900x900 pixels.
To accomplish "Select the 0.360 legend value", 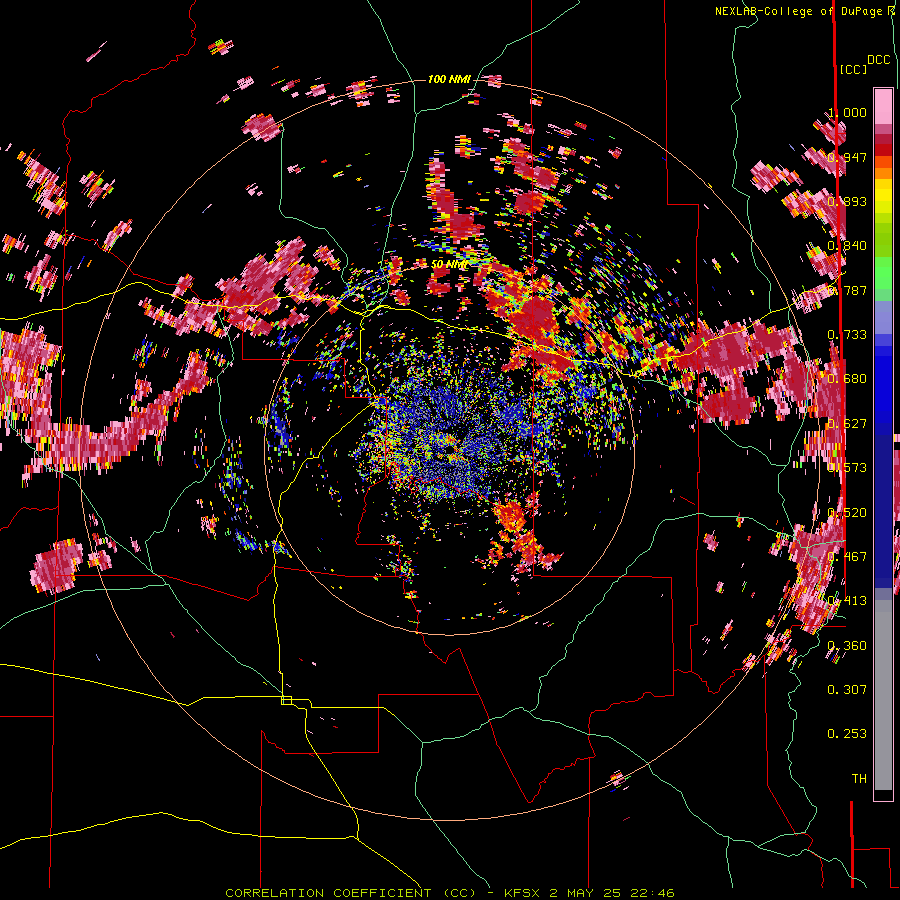I will [x=847, y=646].
